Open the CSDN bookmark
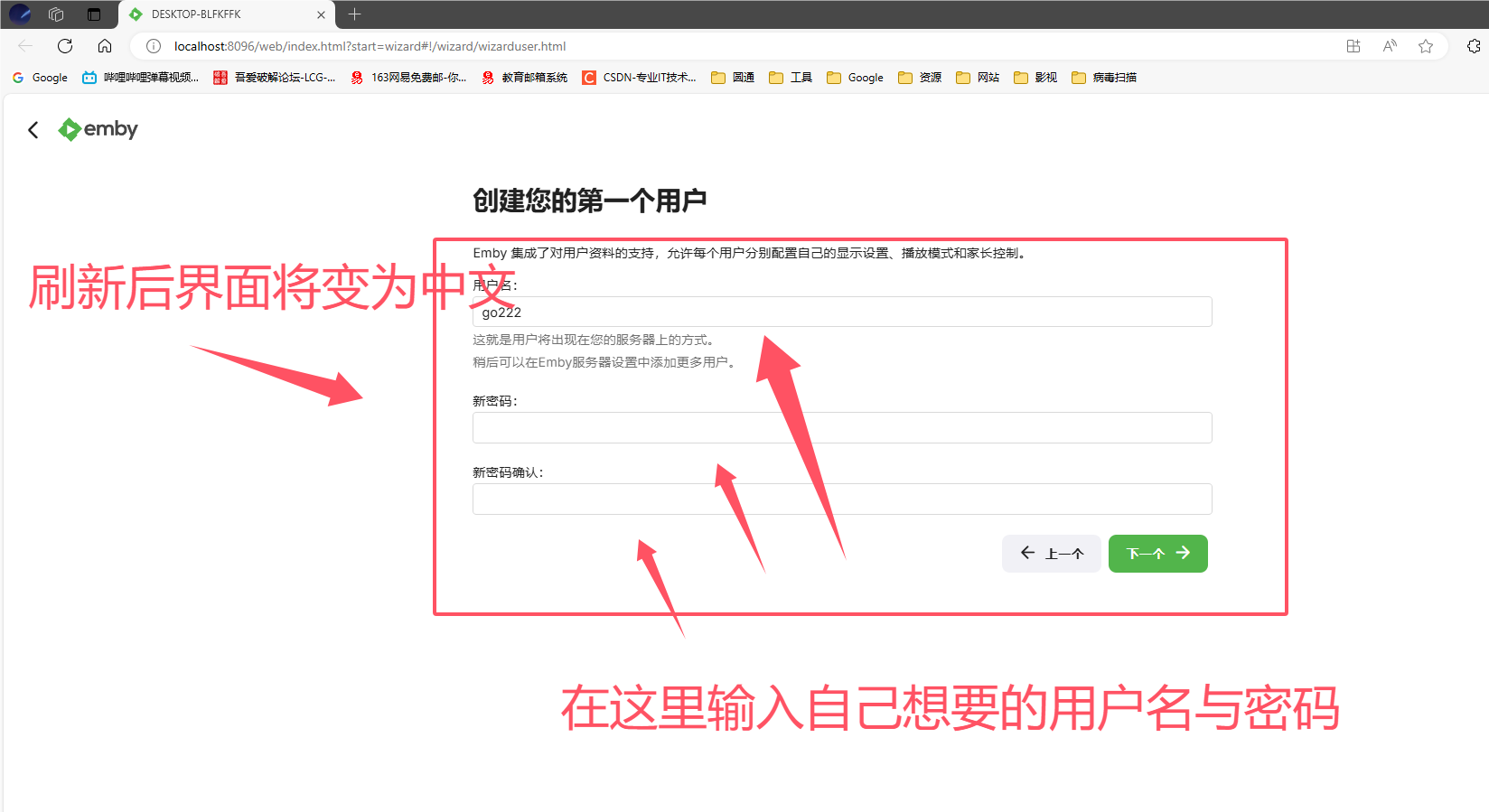The image size is (1489, 812). coord(639,78)
